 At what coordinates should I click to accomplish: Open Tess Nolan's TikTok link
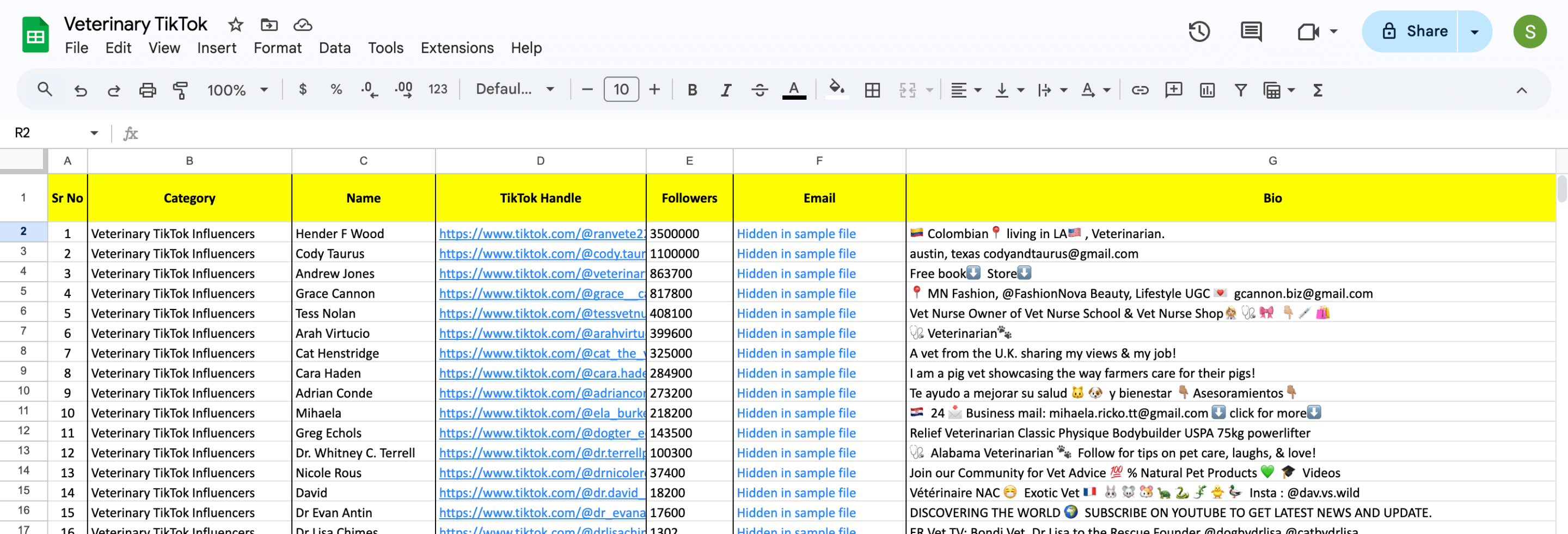click(x=542, y=313)
